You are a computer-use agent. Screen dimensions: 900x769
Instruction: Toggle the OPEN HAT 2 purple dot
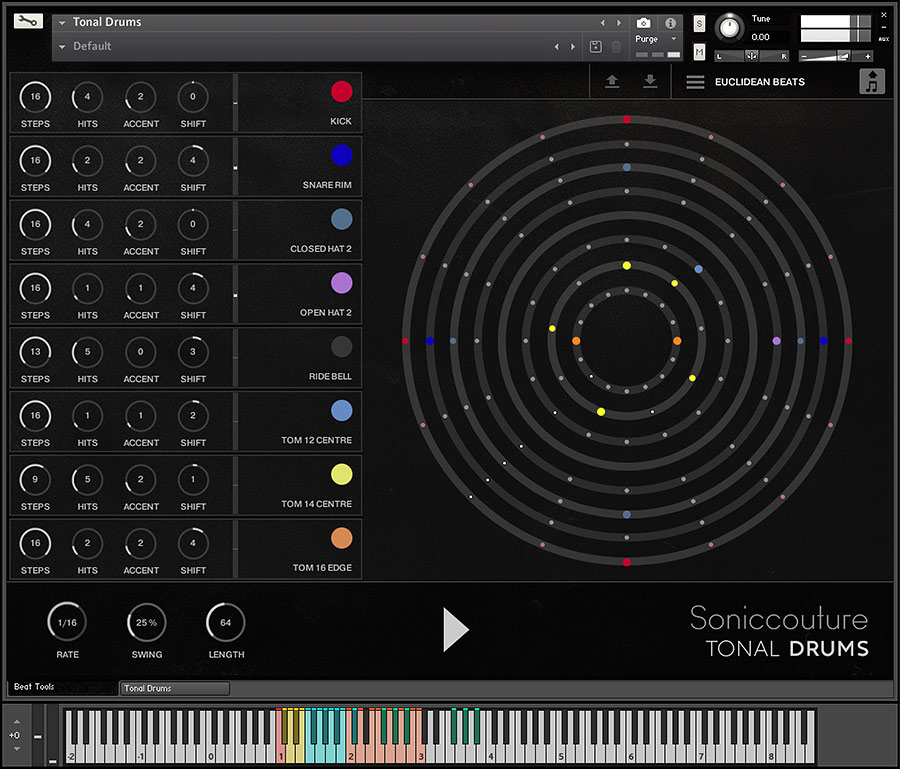click(x=342, y=283)
